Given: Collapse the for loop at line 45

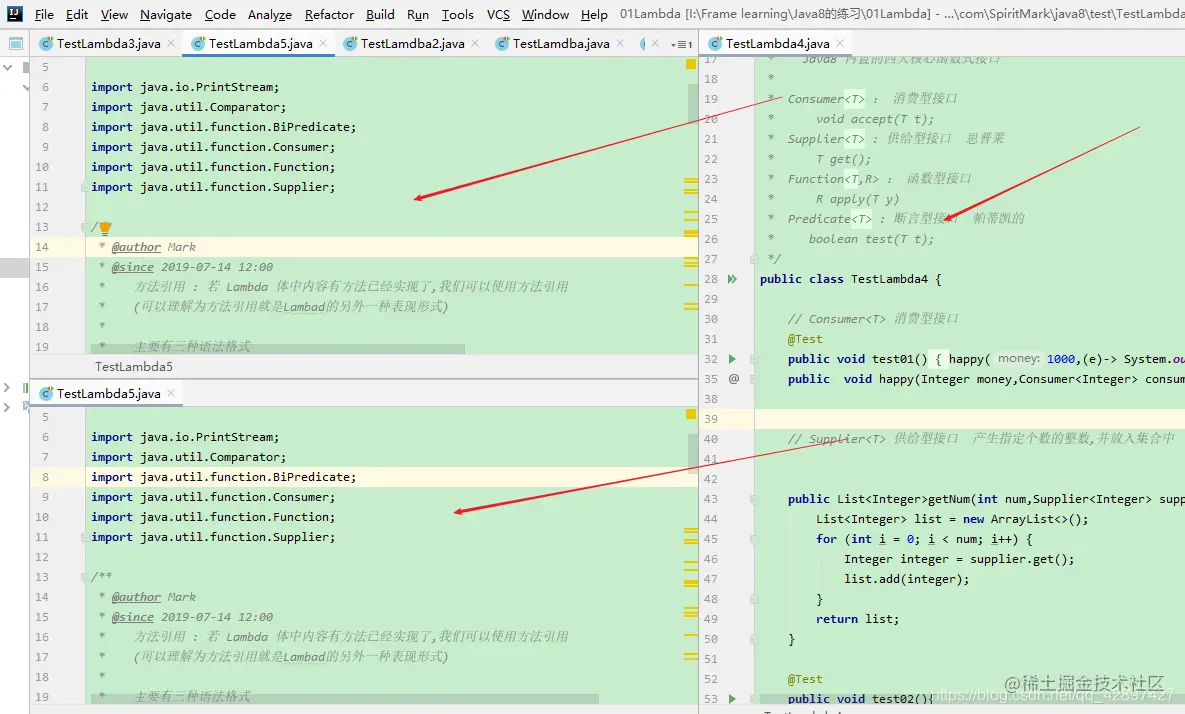Looking at the screenshot, I should click(x=753, y=539).
